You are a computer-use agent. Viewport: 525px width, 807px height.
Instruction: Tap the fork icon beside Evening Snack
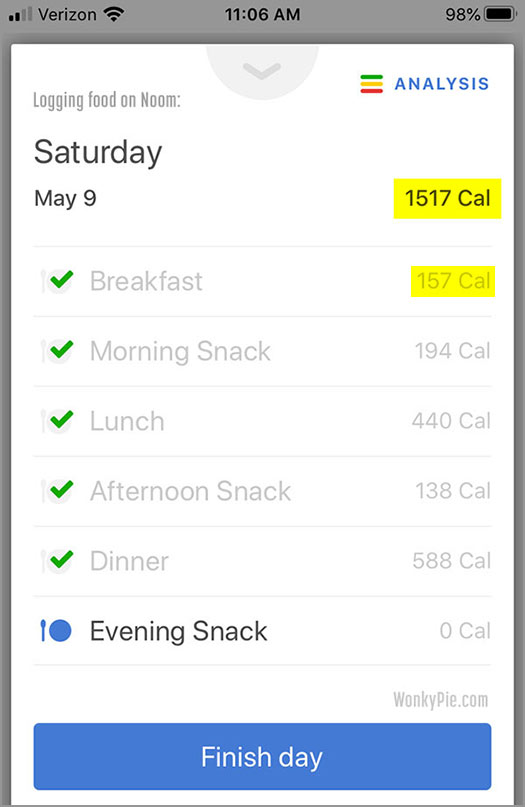(44, 630)
